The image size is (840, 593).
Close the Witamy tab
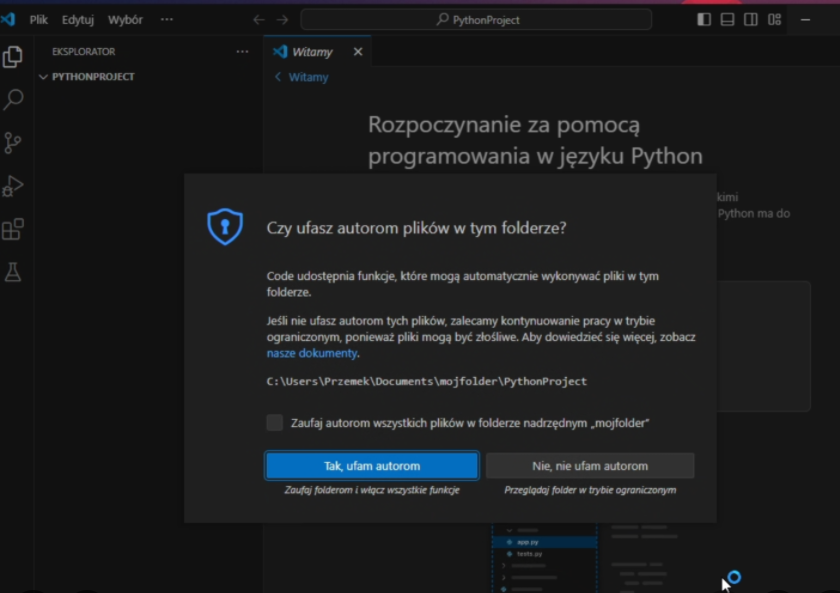click(x=358, y=51)
